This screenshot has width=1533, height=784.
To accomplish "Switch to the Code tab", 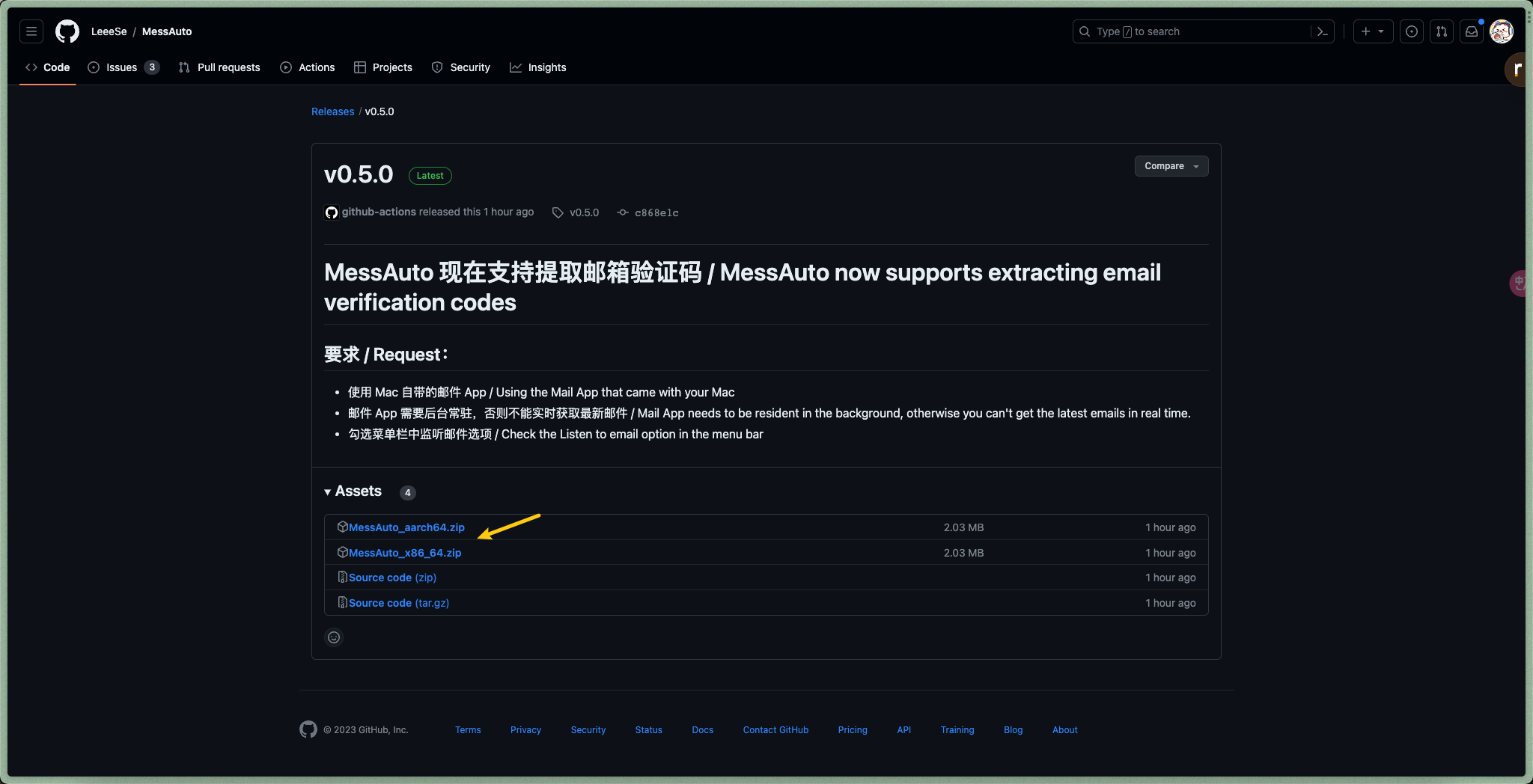I will [x=48, y=67].
